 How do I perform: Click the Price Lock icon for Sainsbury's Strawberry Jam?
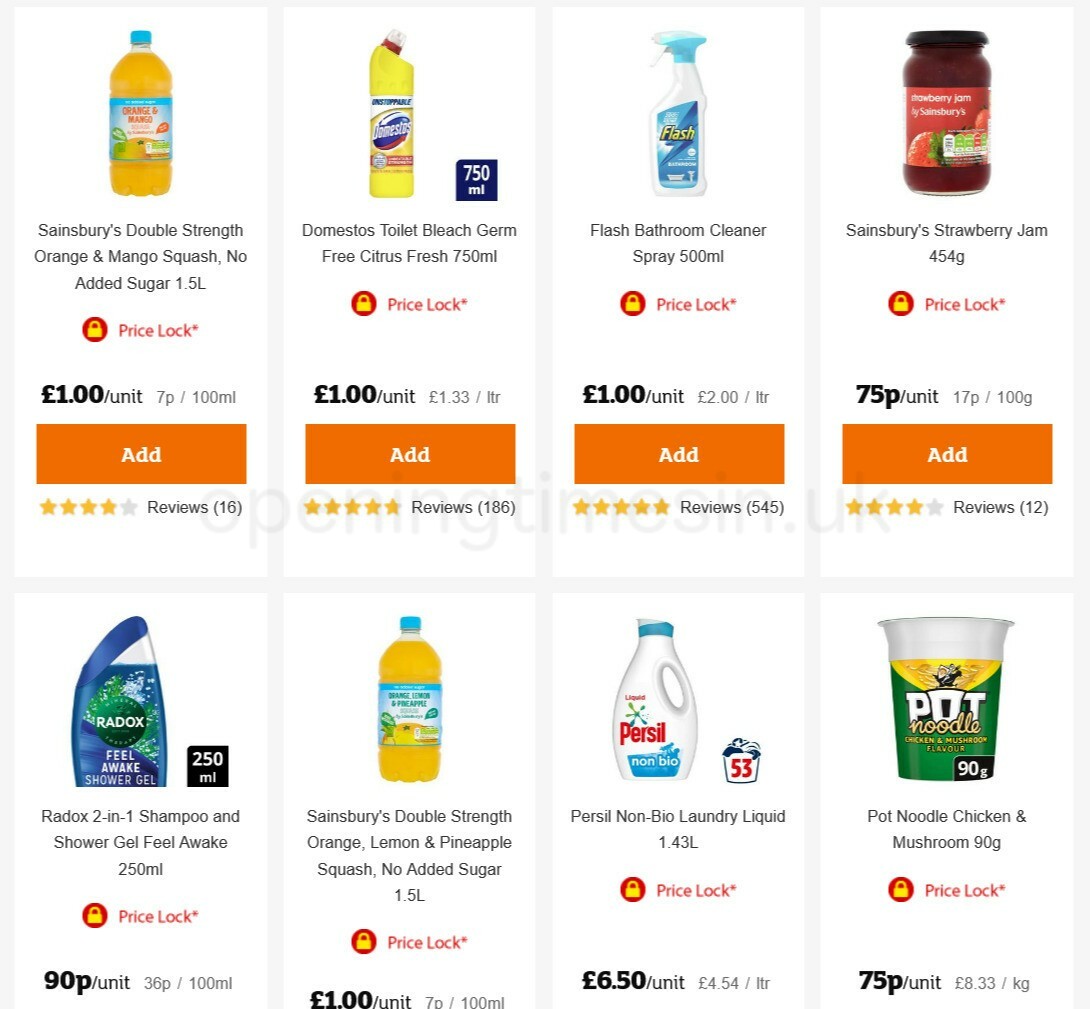[900, 304]
